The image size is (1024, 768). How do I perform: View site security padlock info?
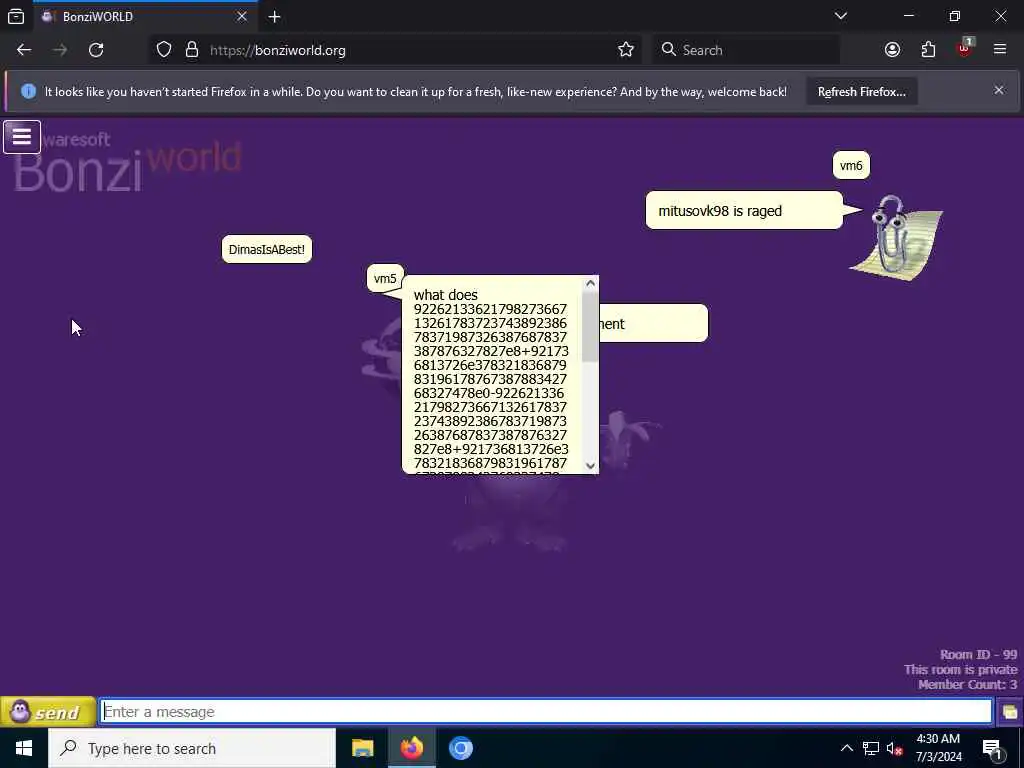pos(191,50)
